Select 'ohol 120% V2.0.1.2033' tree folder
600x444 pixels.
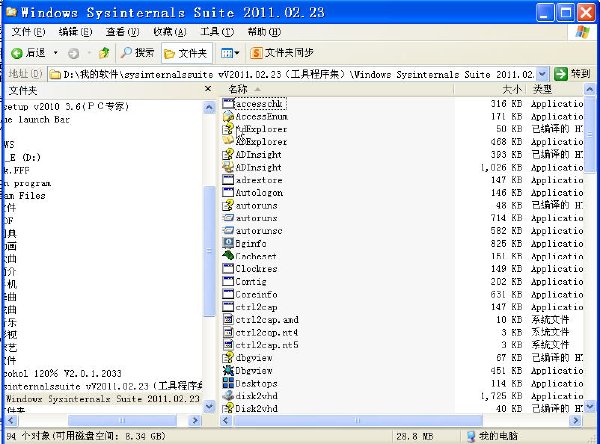[63, 373]
